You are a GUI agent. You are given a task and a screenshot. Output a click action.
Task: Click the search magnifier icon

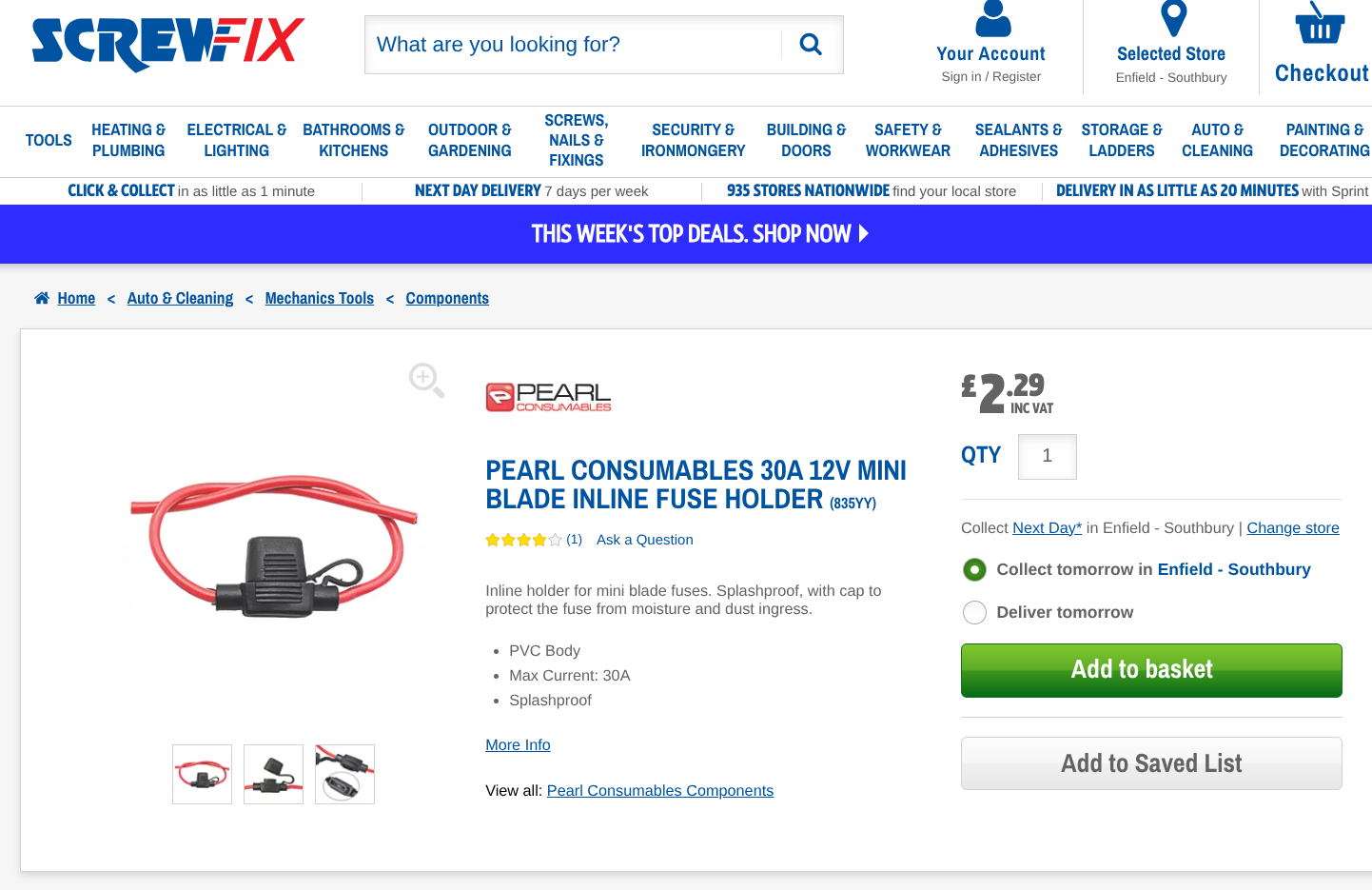pos(811,44)
